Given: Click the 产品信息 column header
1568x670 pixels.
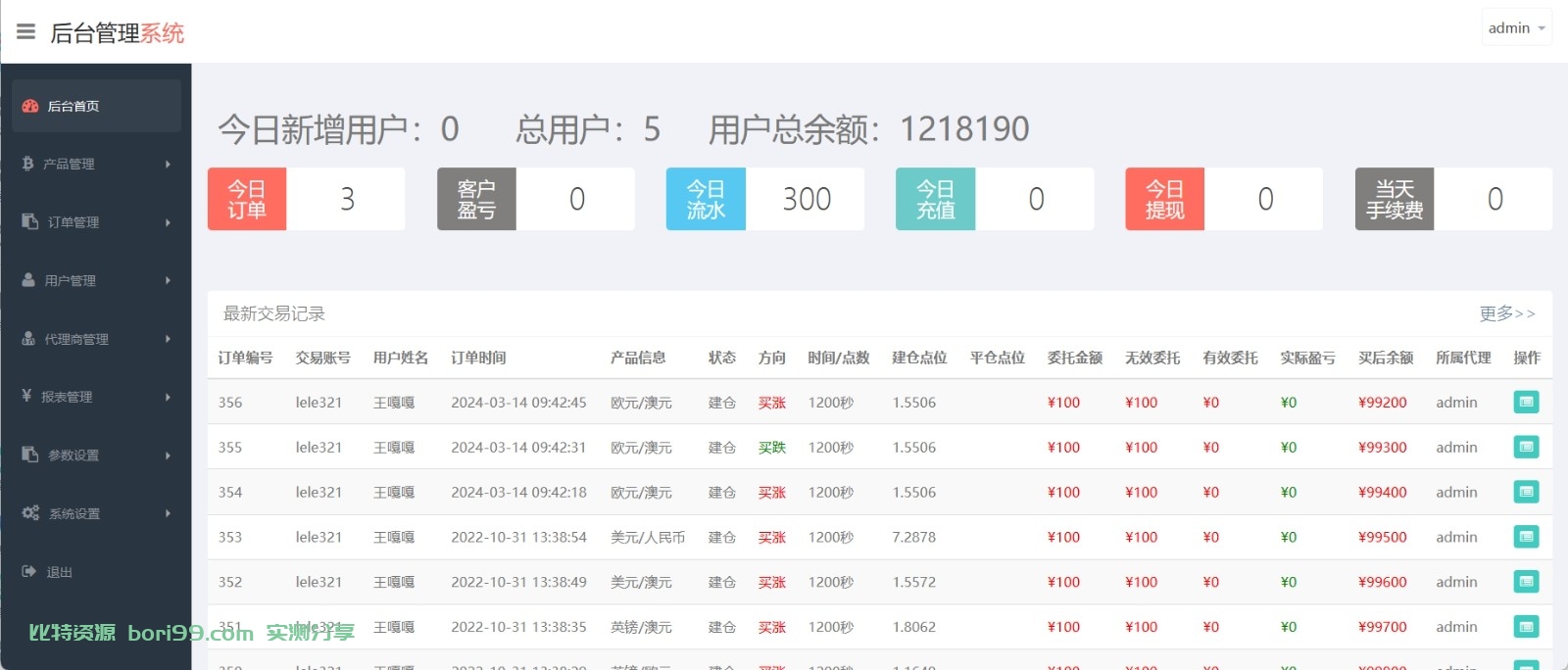Looking at the screenshot, I should (x=638, y=358).
